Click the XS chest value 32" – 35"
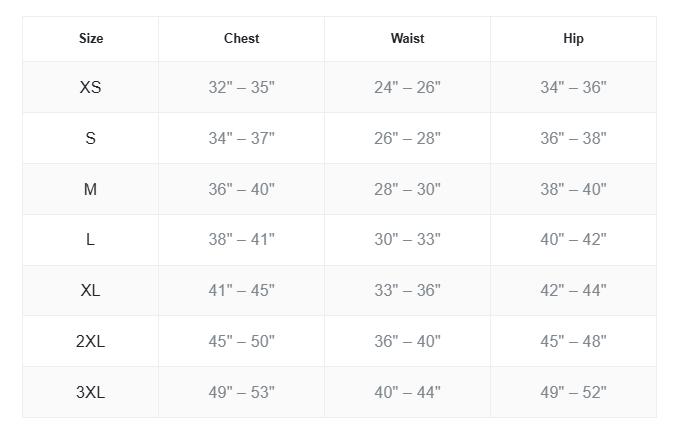 (241, 88)
